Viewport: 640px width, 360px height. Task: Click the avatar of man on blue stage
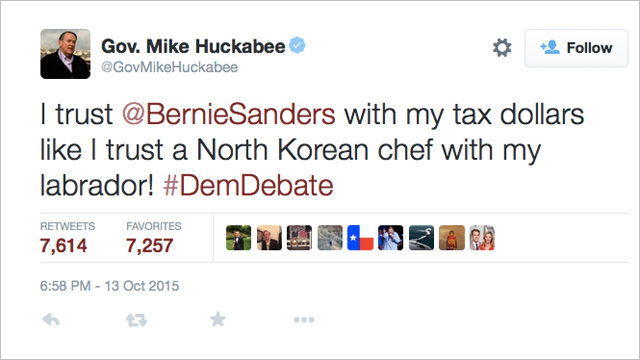(391, 238)
